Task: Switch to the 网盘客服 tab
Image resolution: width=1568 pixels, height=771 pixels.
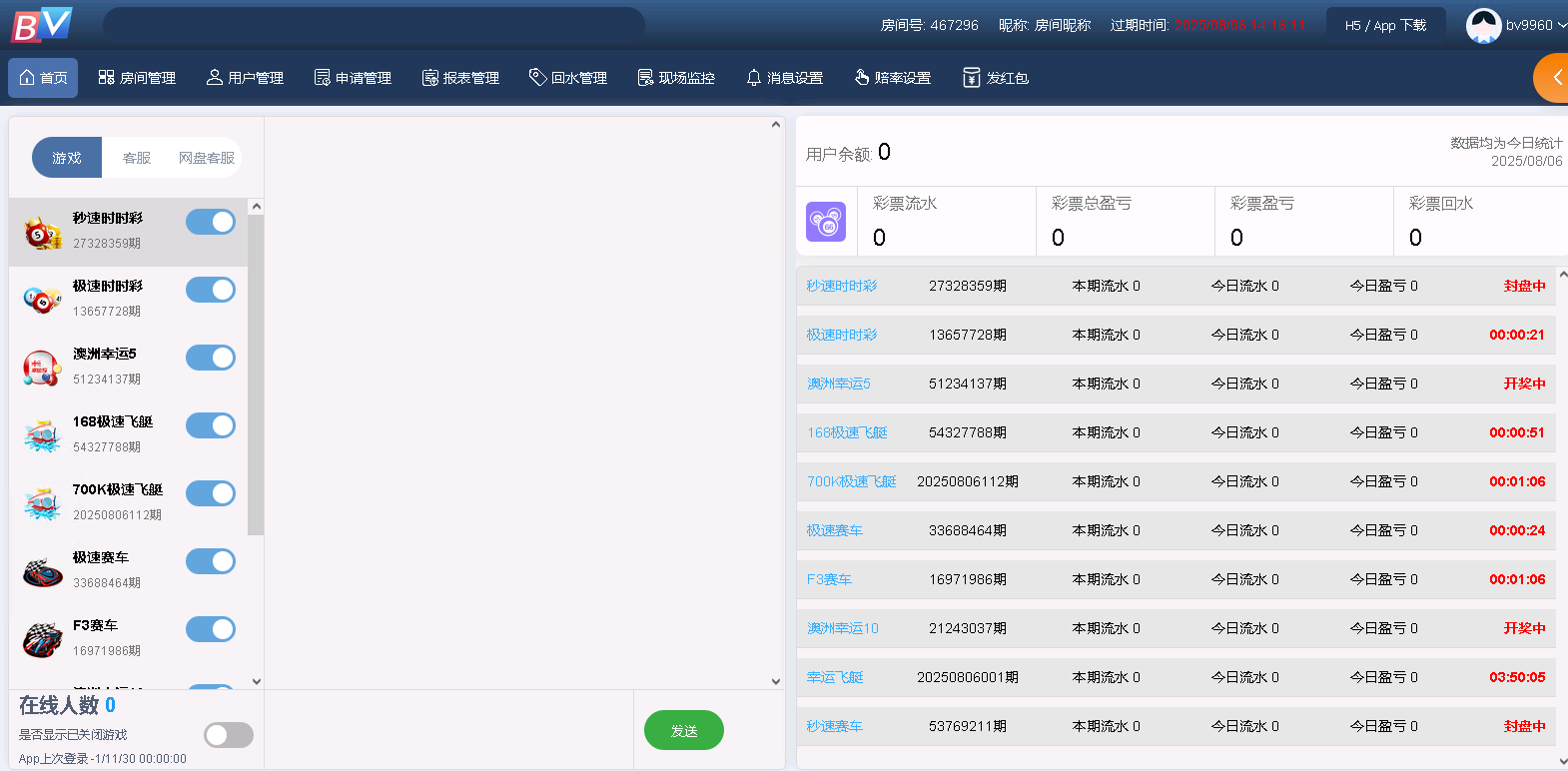Action: 206,158
